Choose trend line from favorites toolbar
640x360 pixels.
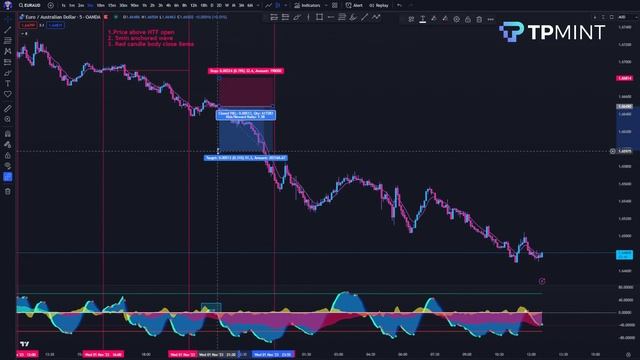(364, 17)
